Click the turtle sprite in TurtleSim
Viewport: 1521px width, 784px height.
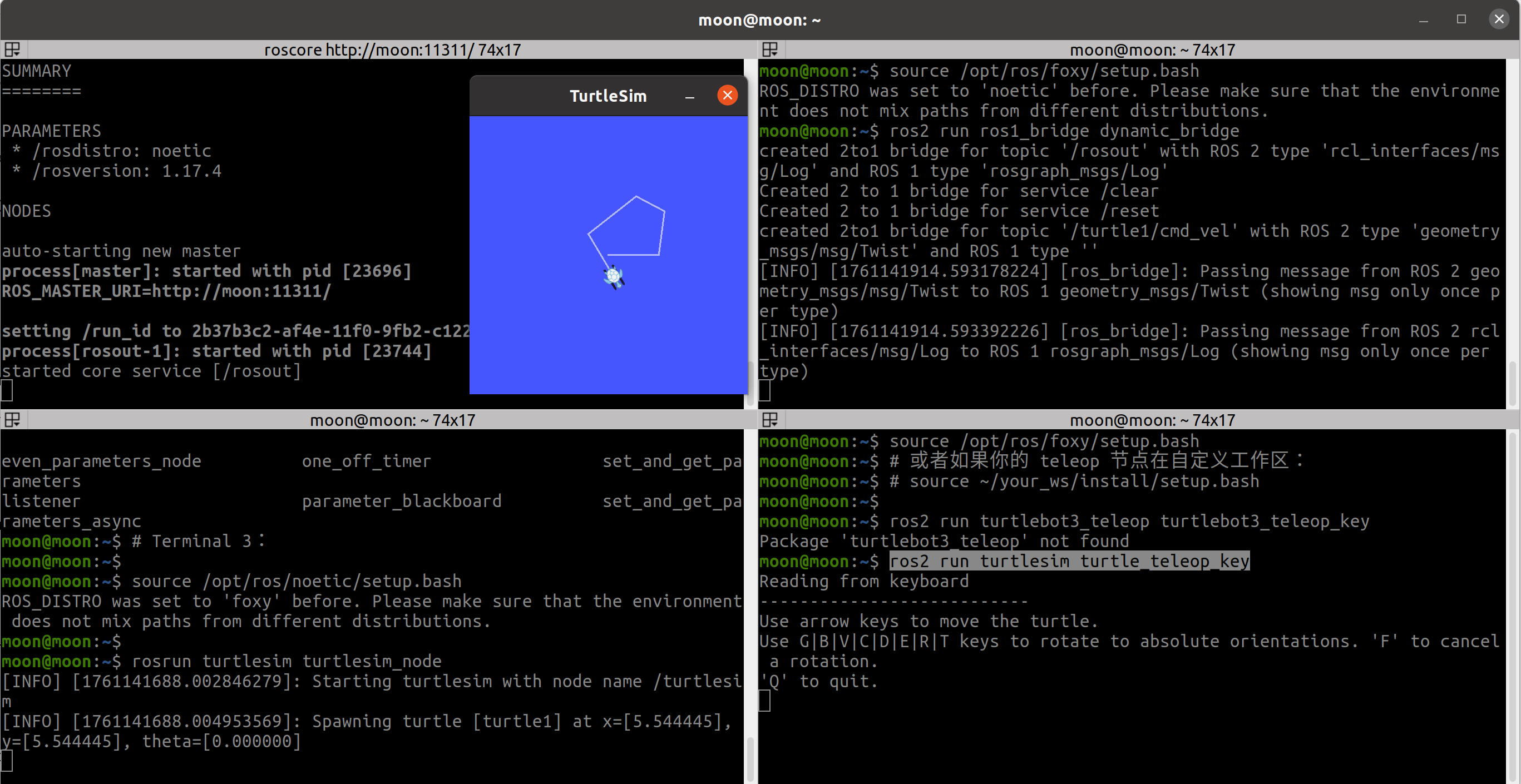pyautogui.click(x=614, y=276)
